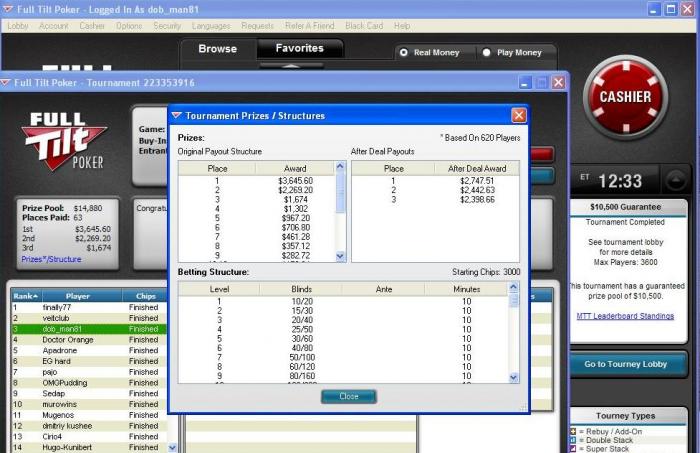The width and height of the screenshot is (700, 453).
Task: Close the Tournament 223353916 window
Action: pyautogui.click(x=558, y=83)
